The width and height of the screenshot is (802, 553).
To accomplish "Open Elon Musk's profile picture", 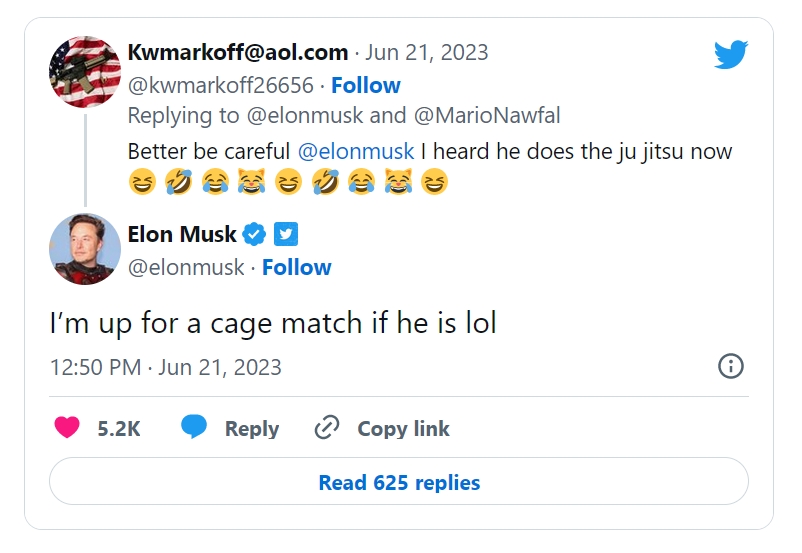I will coord(85,248).
